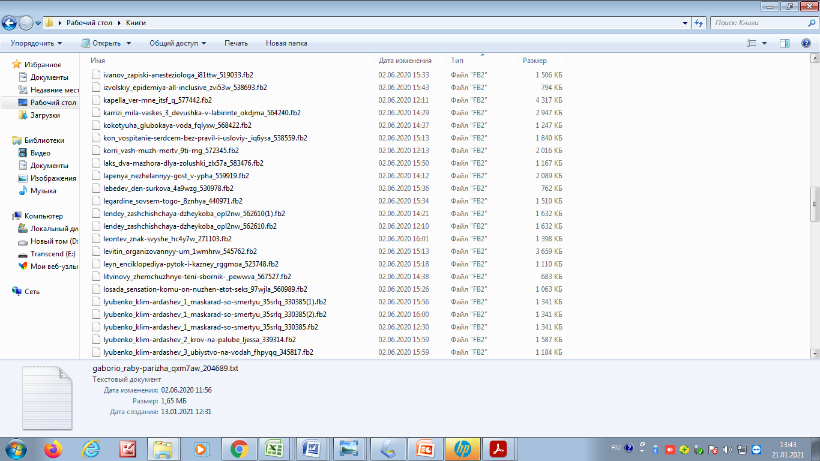Viewport: 820px width, 461px height.
Task: Sort by Дата изменения column header
Action: pos(404,61)
